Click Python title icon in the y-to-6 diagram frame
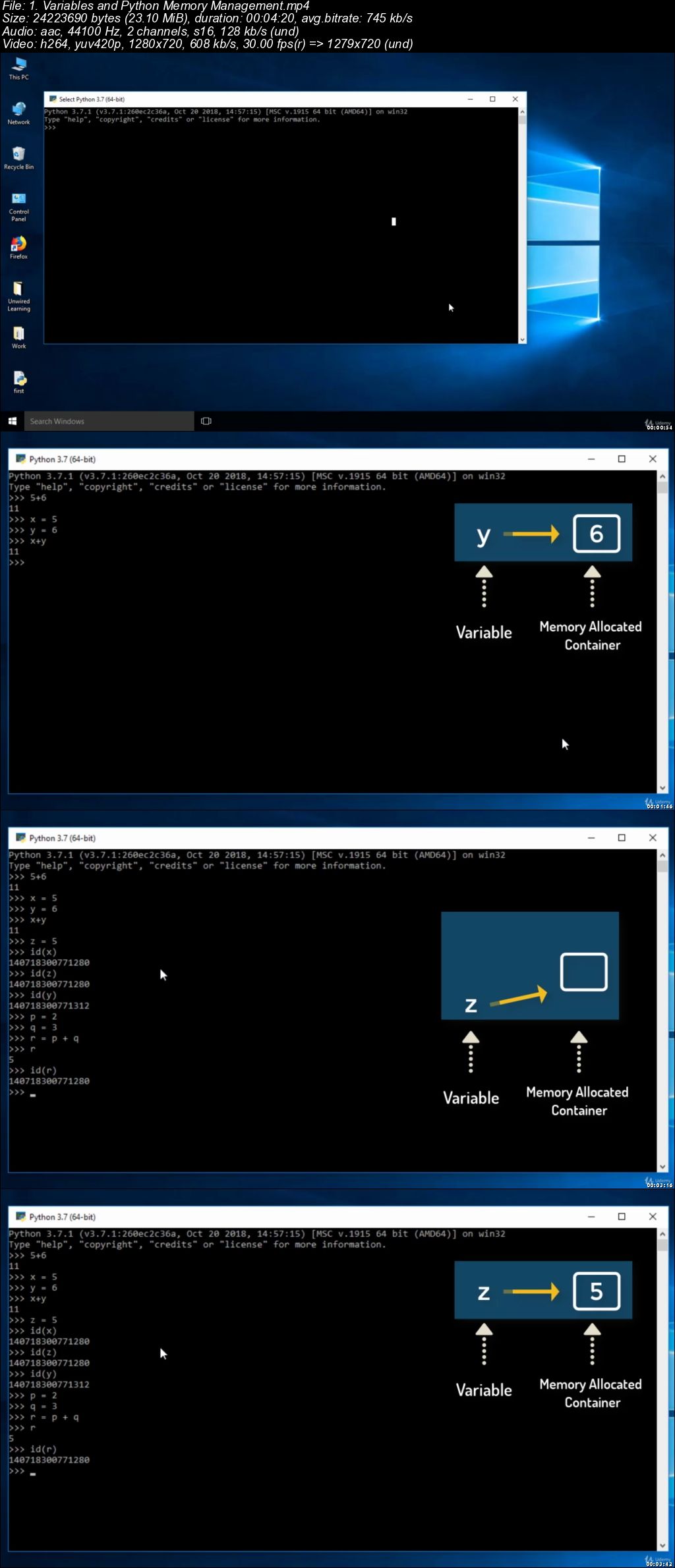The width and height of the screenshot is (675, 1568). tap(20, 459)
